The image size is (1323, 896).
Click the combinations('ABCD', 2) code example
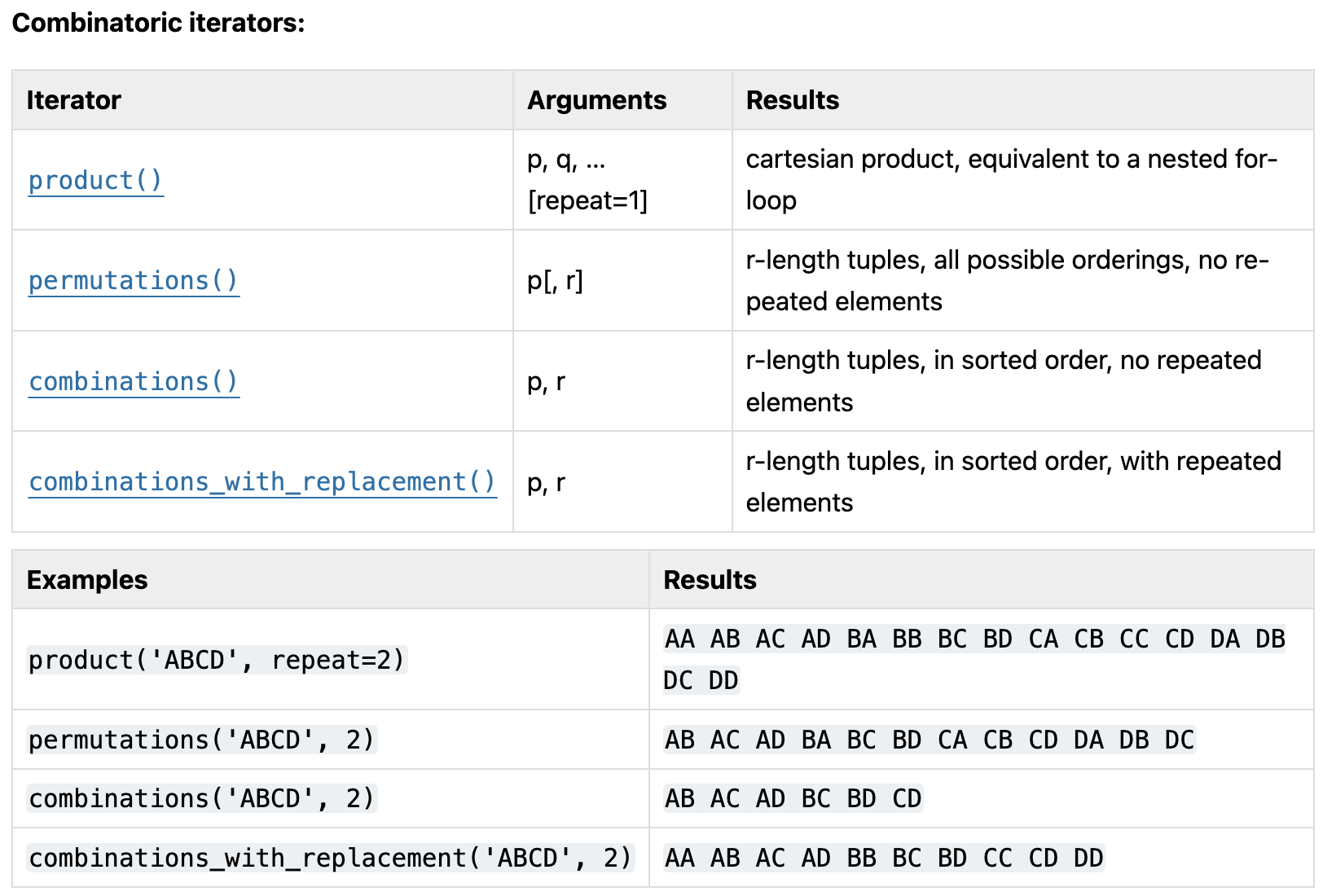201,798
